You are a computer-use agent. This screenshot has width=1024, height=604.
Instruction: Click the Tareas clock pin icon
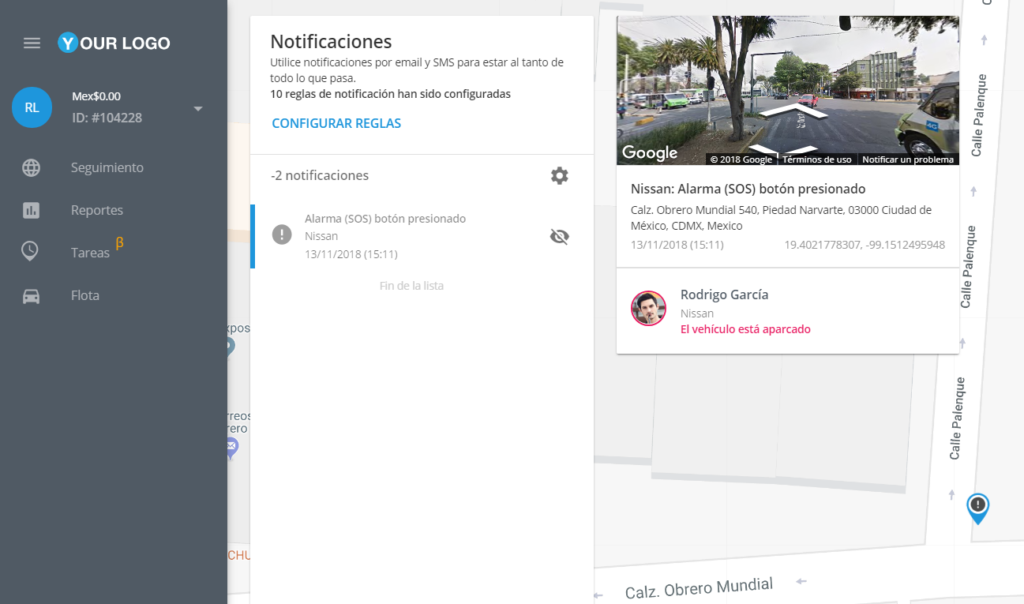[x=30, y=251]
